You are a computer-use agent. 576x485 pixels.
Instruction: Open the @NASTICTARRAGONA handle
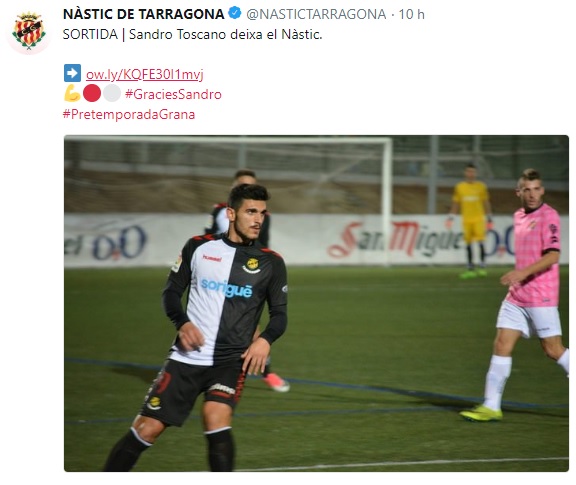click(x=316, y=14)
